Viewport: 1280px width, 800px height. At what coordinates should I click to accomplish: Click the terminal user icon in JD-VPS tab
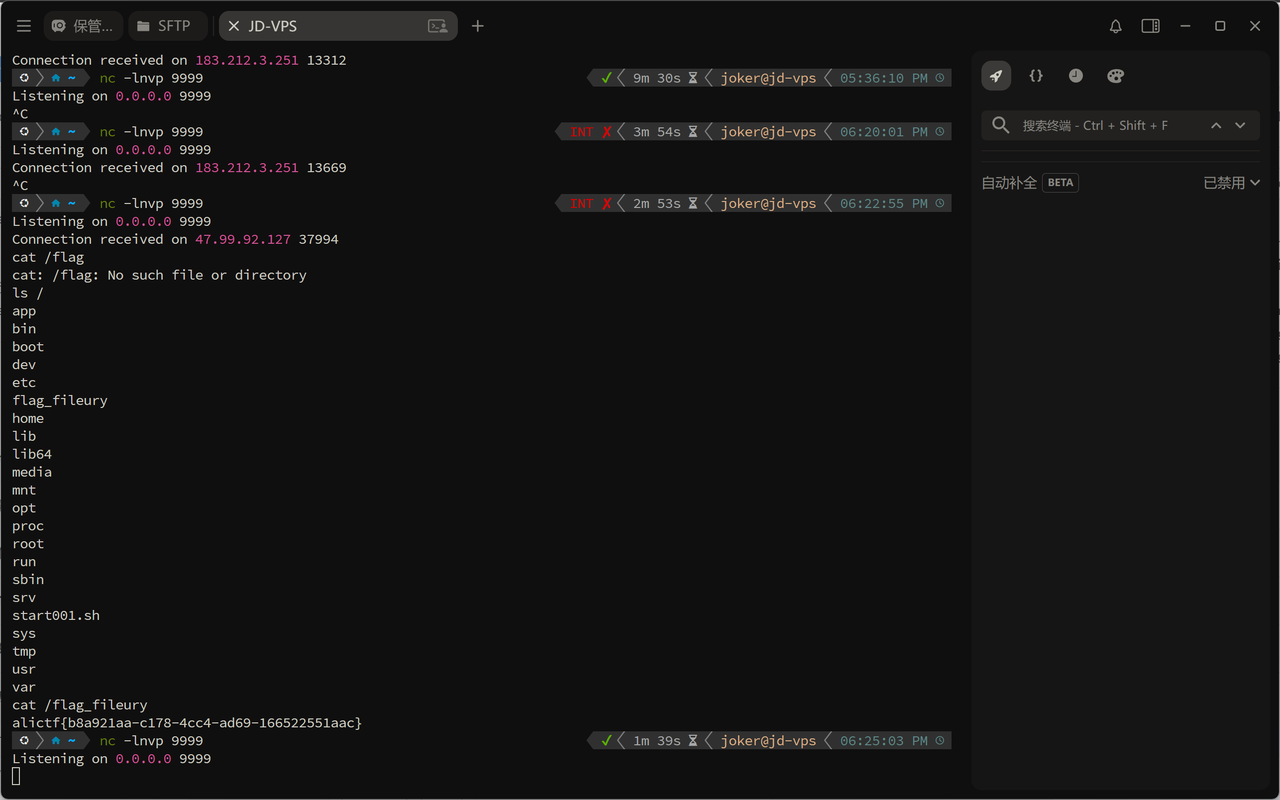point(438,26)
